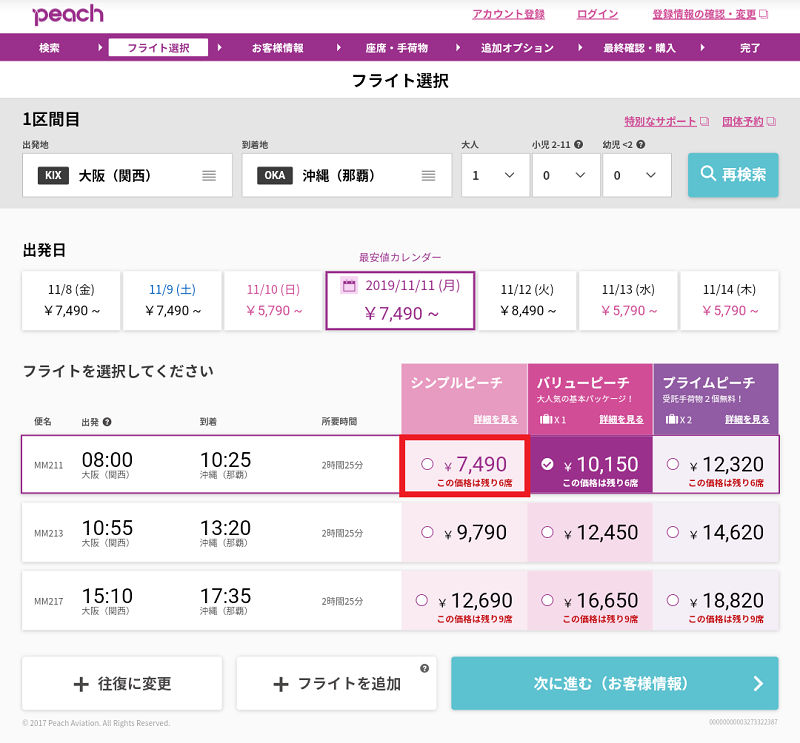Click the Peach logo
800x743 pixels.
[68, 14]
